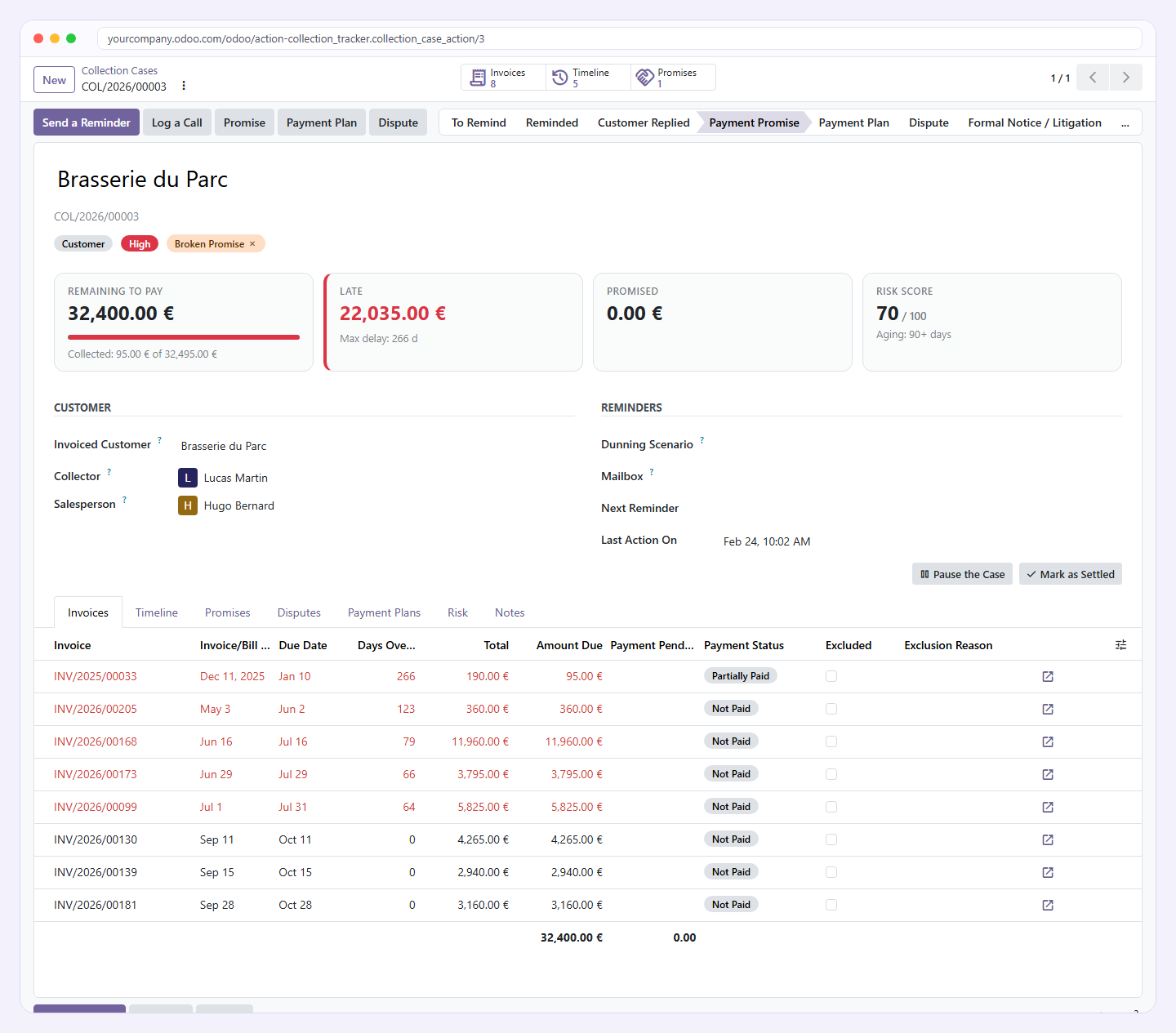Open external link for INV/2026/00168
Image resolution: width=1176 pixels, height=1033 pixels.
pos(1048,741)
